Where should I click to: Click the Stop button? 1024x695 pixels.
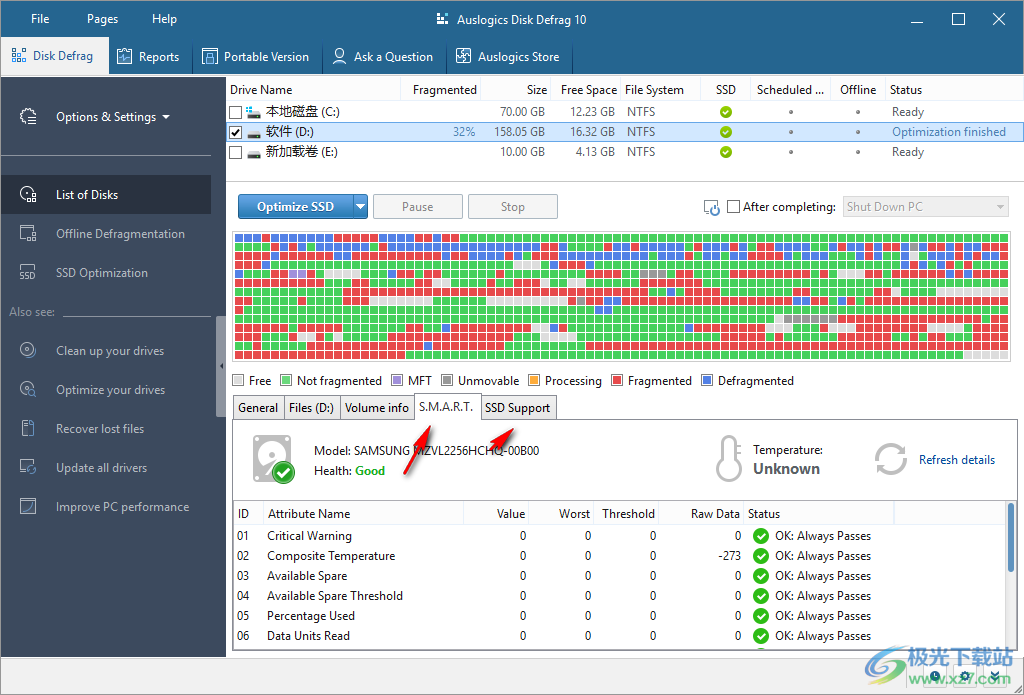coord(513,206)
